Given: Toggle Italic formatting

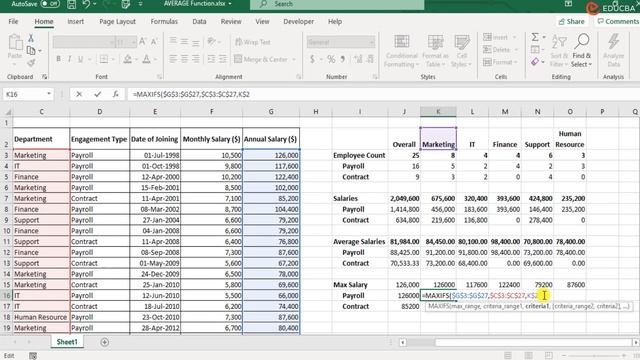Looking at the screenshot, I should point(69,59).
